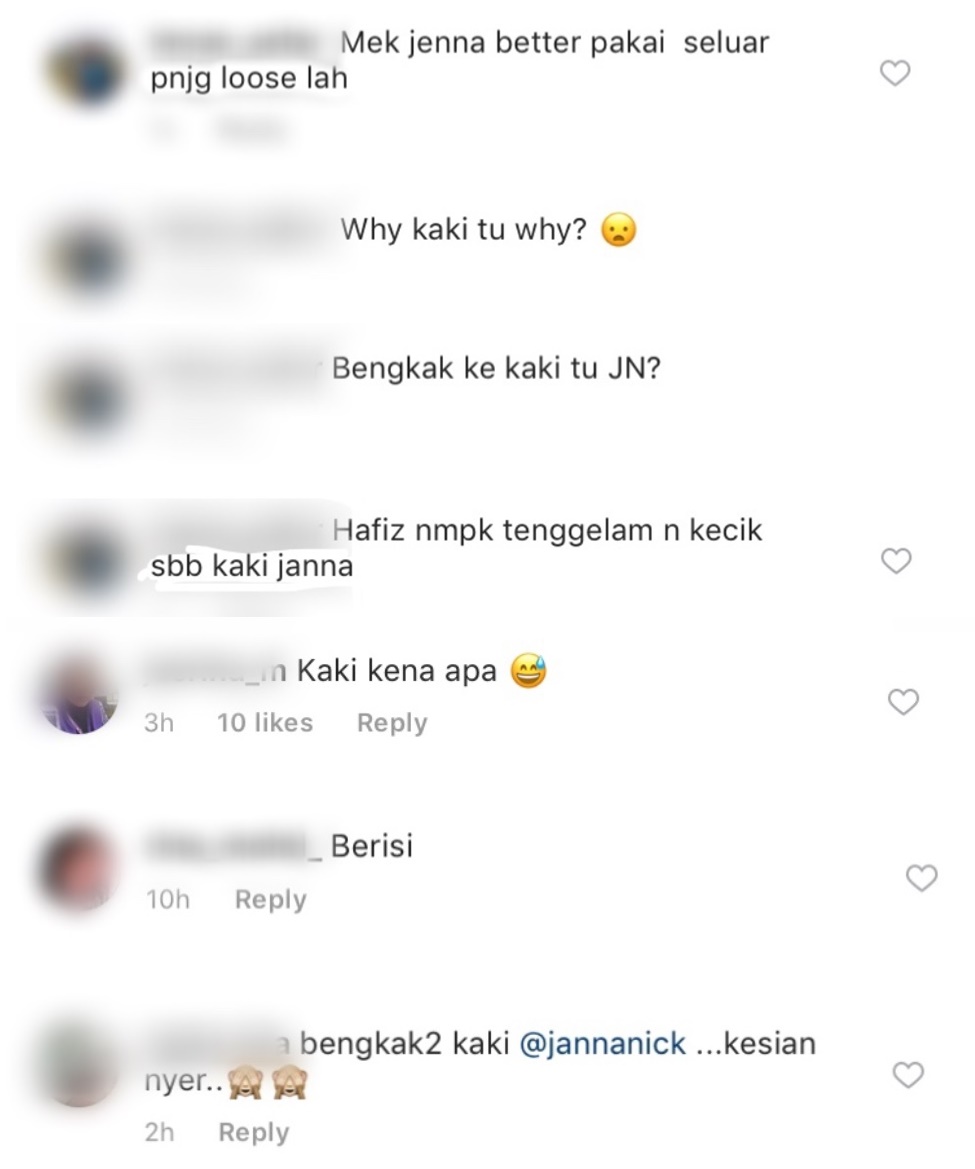The width and height of the screenshot is (975, 1169).
Task: Select the 'Why kaki tu why?' comment text
Action: (x=464, y=230)
